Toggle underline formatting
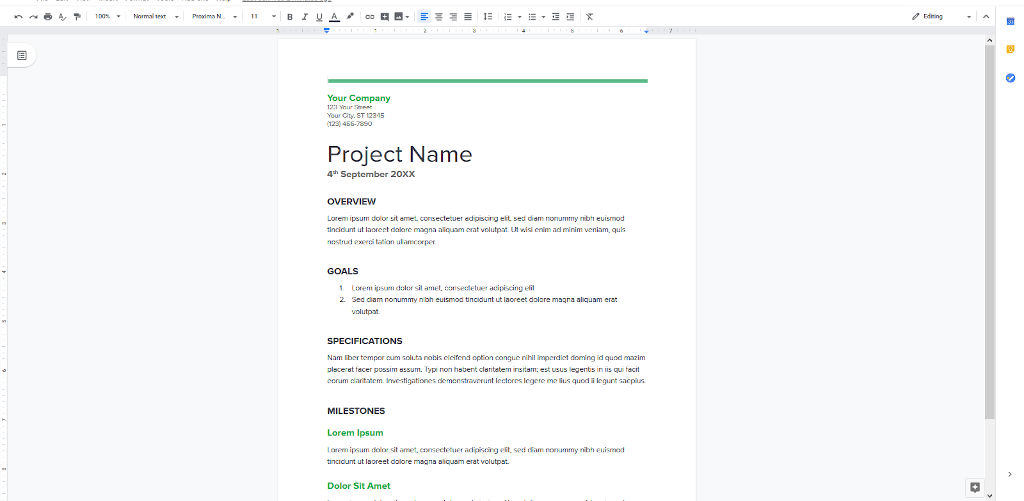Viewport: 1024px width, 501px height. [319, 16]
